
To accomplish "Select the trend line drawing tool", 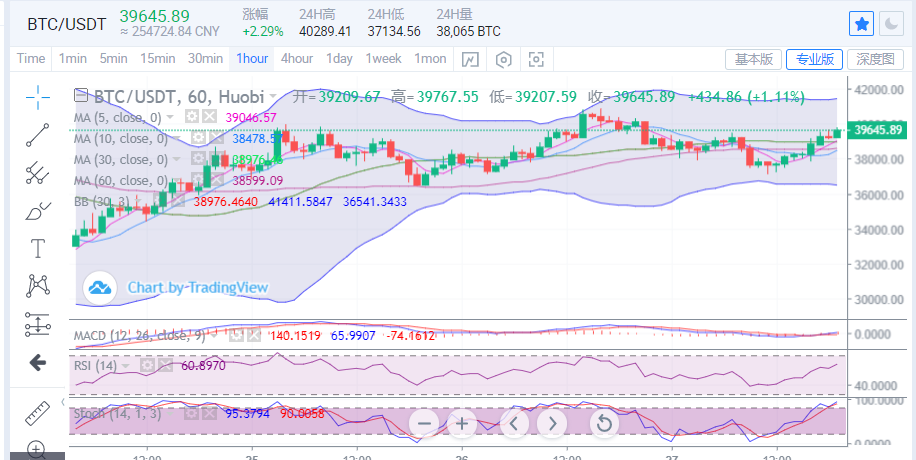I will [x=38, y=134].
